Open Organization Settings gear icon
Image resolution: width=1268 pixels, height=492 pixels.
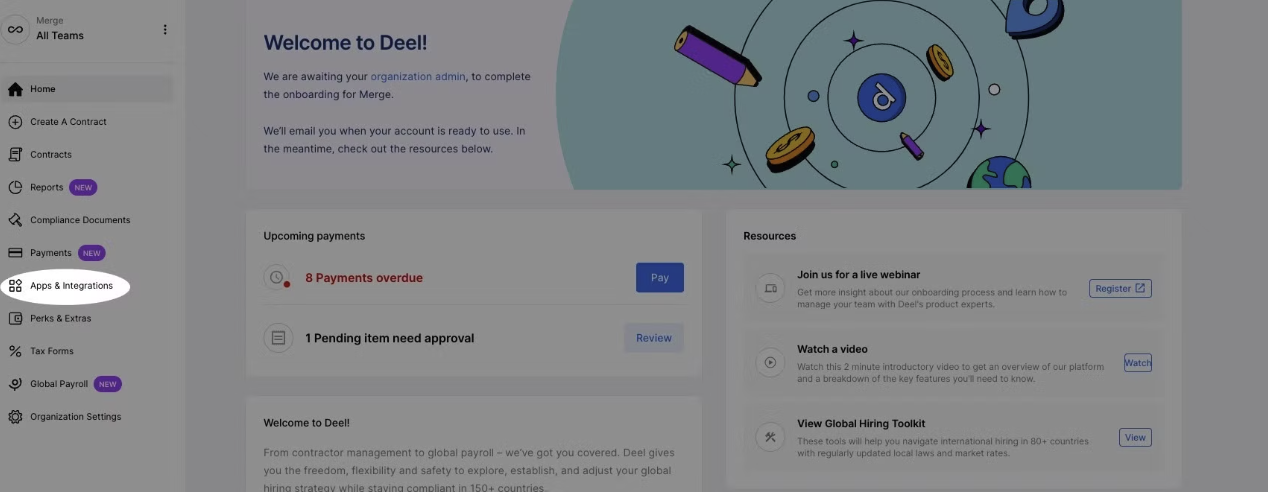point(15,417)
